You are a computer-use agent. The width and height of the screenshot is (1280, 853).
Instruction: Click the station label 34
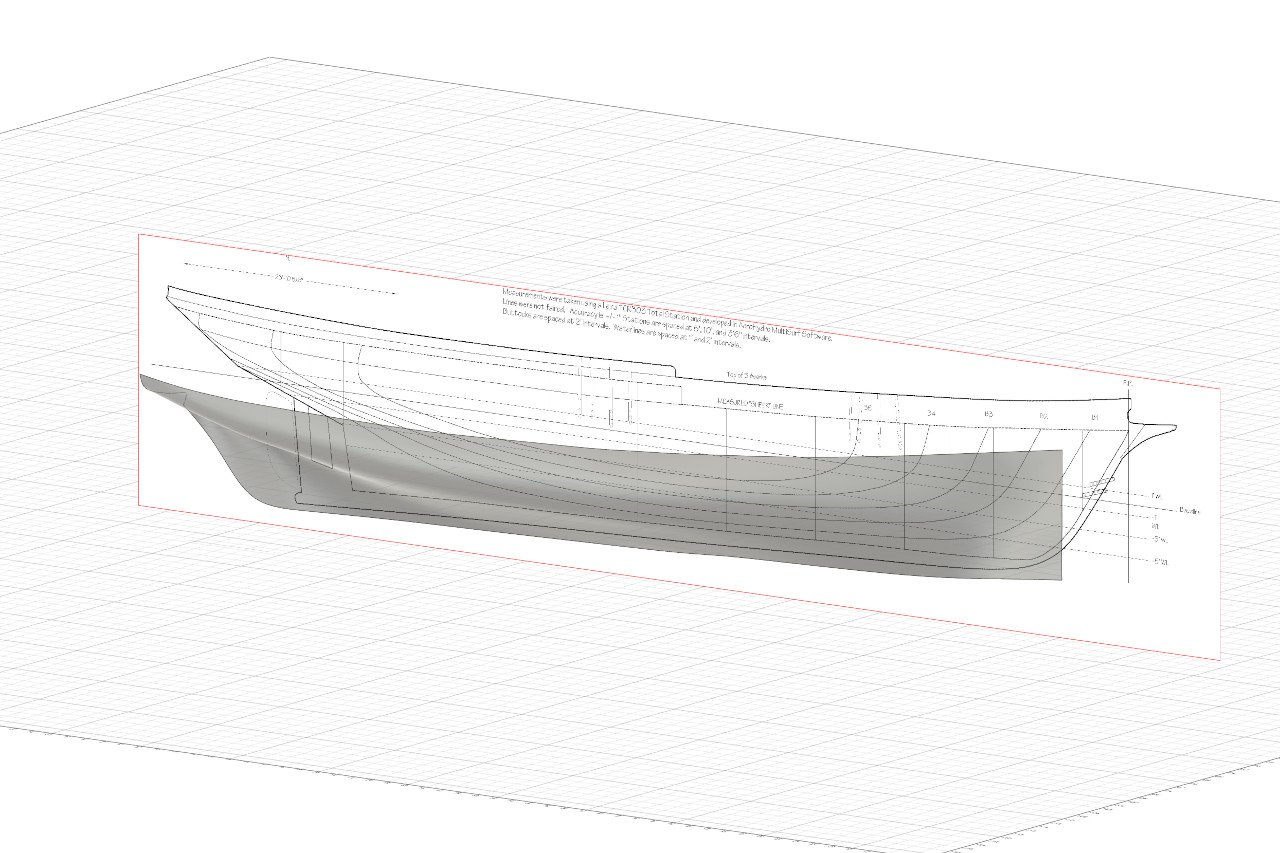tap(931, 412)
